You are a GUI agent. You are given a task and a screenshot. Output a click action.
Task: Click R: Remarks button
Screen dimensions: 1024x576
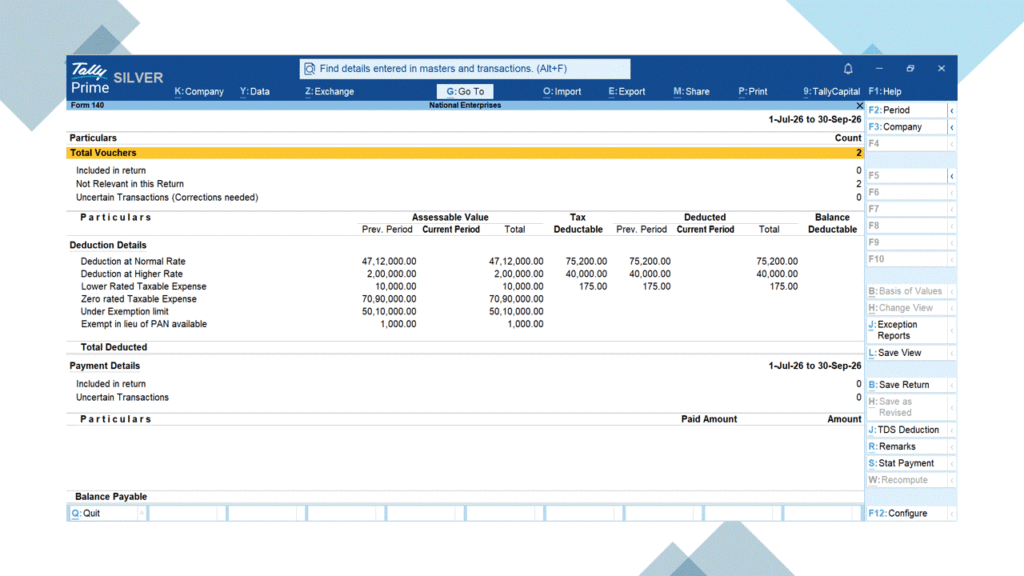click(x=906, y=447)
